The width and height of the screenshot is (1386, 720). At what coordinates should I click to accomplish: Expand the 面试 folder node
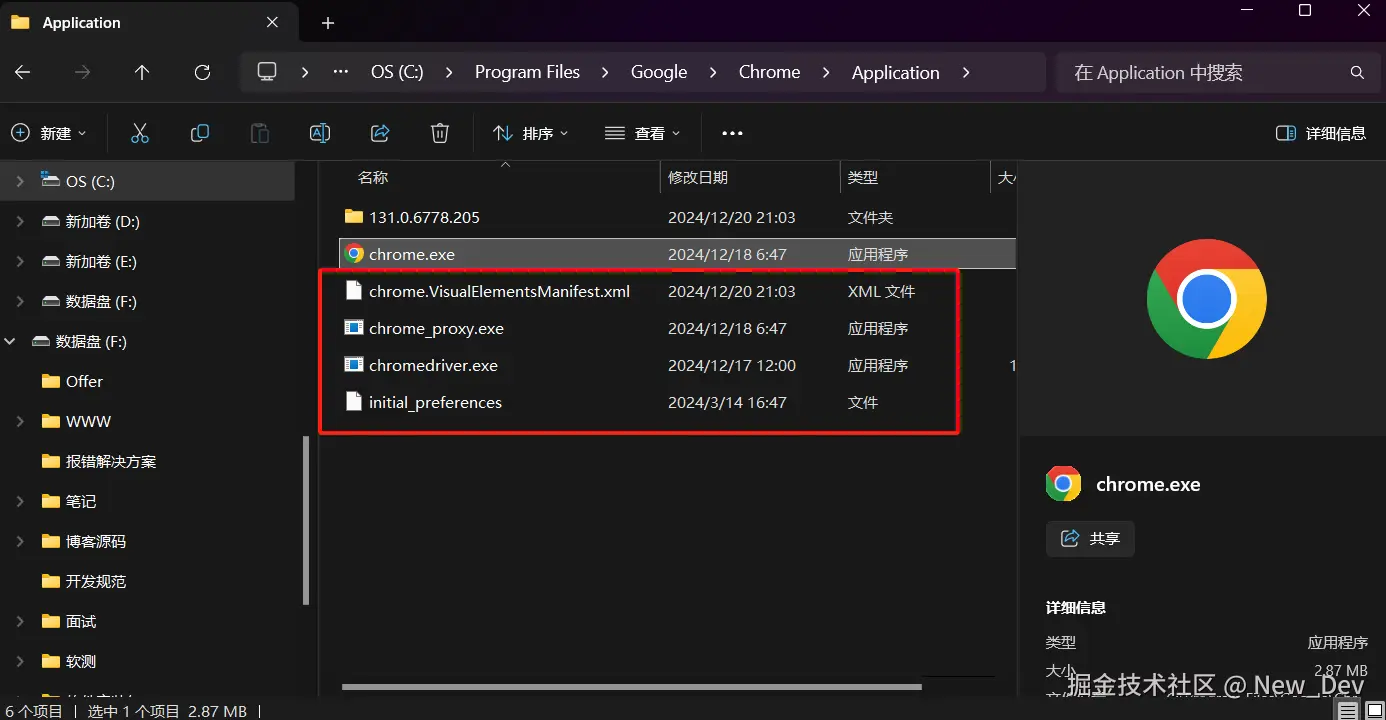[20, 621]
